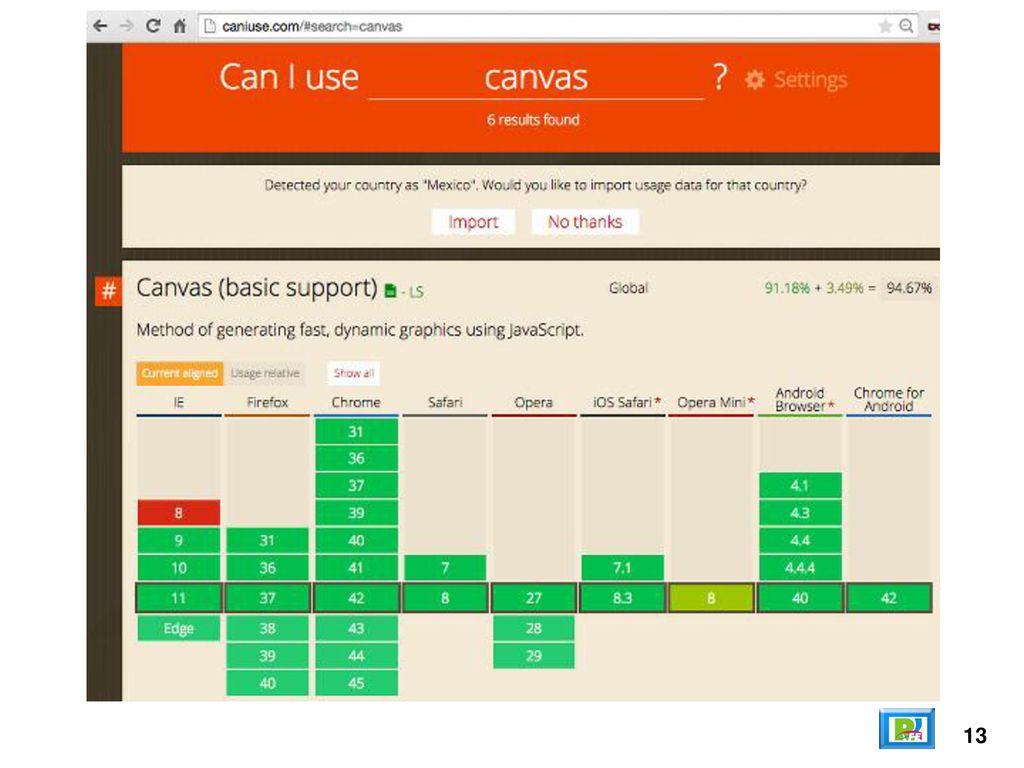The image size is (1024, 768).
Task: Reload the page with the refresh icon
Action: pyautogui.click(x=153, y=26)
